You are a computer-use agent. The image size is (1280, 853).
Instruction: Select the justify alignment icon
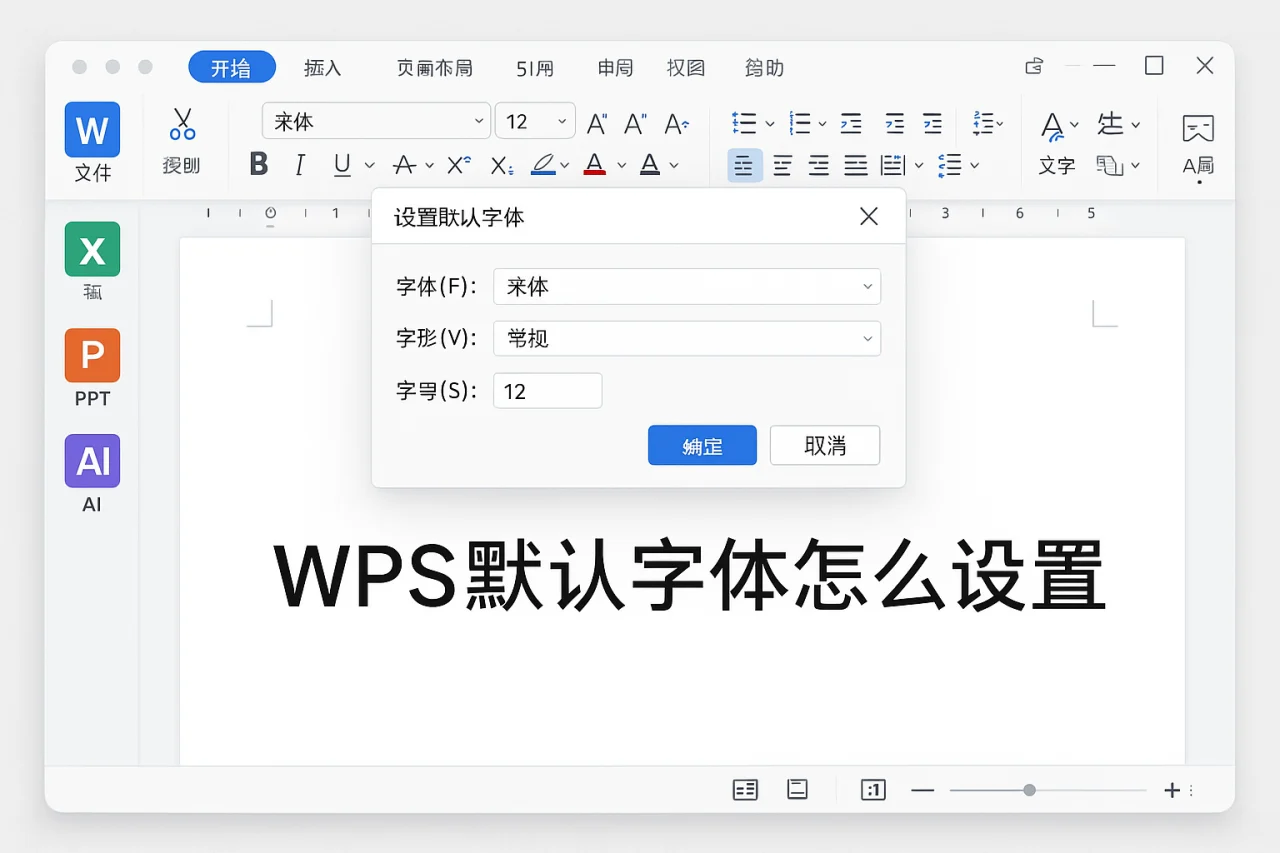(x=856, y=164)
